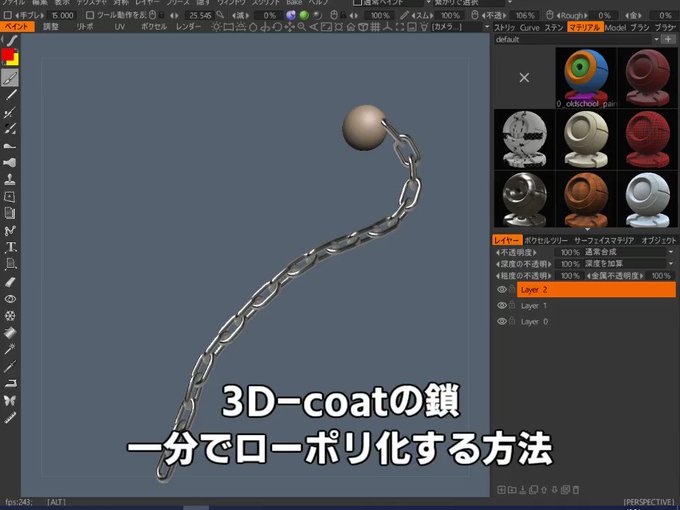Screen dimensions: 680x510
Task: Pick the yellow background color swatch
Action: tap(15, 60)
